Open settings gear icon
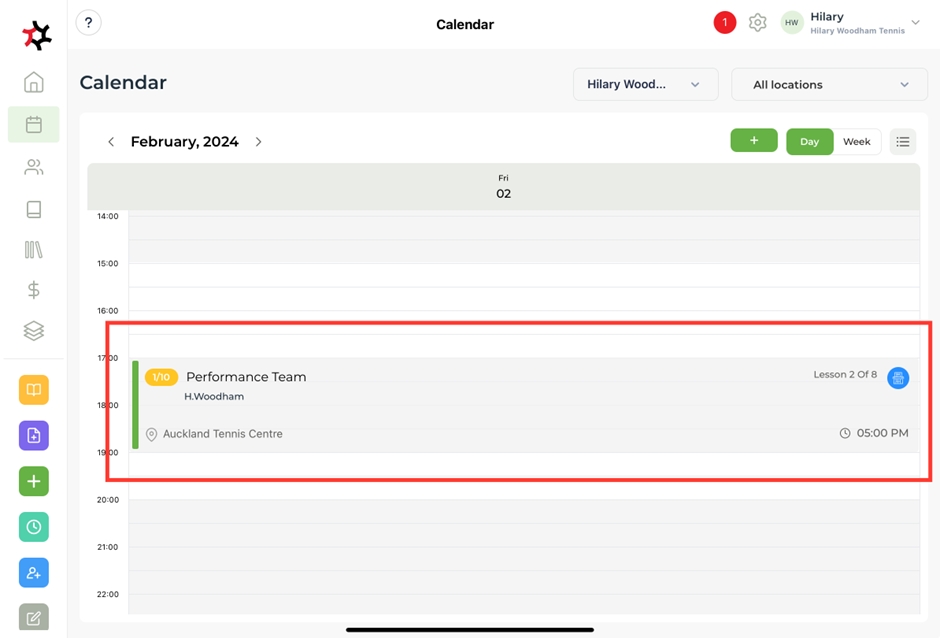940x638 pixels. [x=758, y=23]
